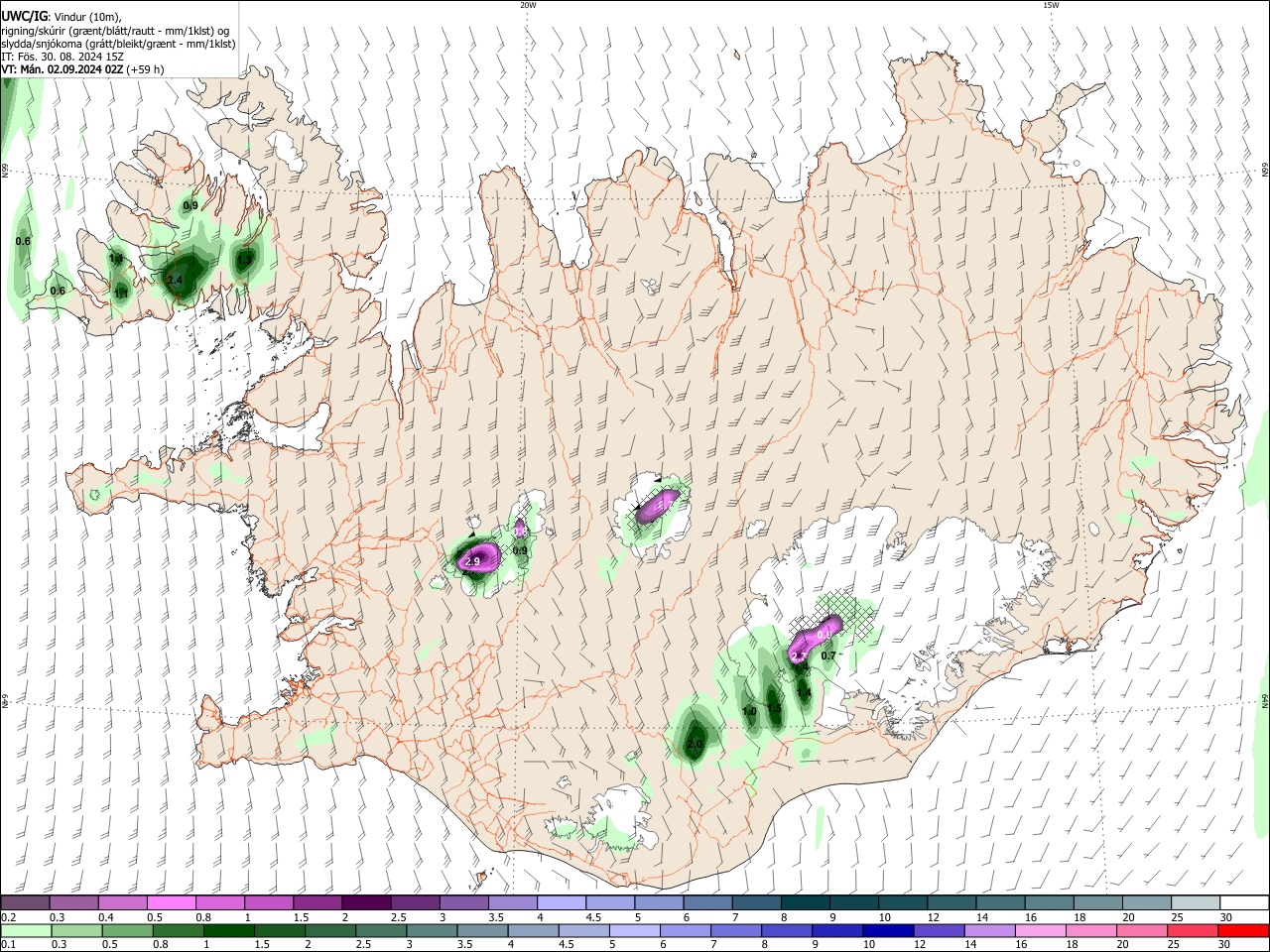Click the 66N latitude label on right edge
Image resolution: width=1270 pixels, height=952 pixels.
coord(1265,171)
